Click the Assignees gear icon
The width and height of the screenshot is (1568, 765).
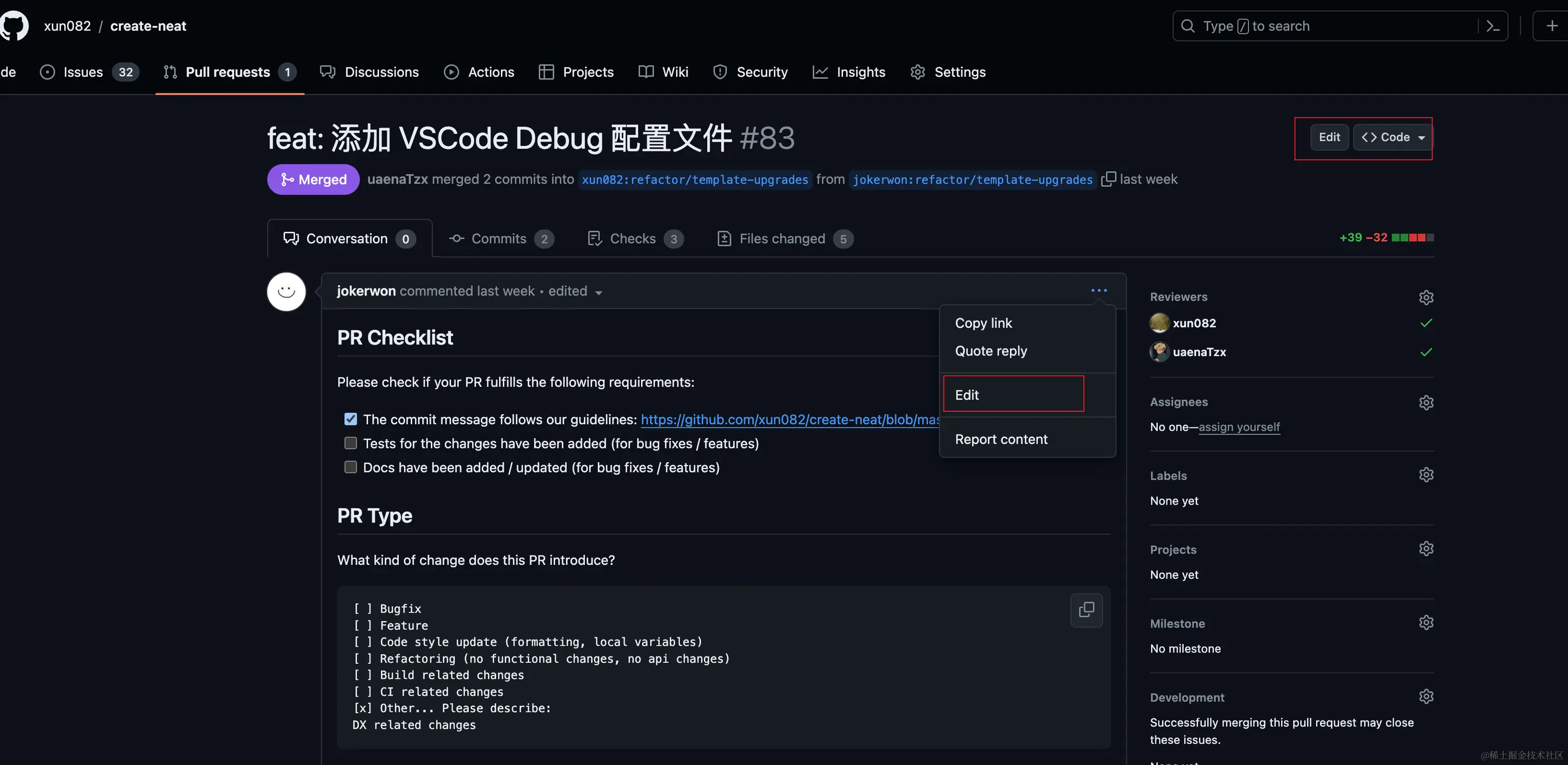(1425, 402)
